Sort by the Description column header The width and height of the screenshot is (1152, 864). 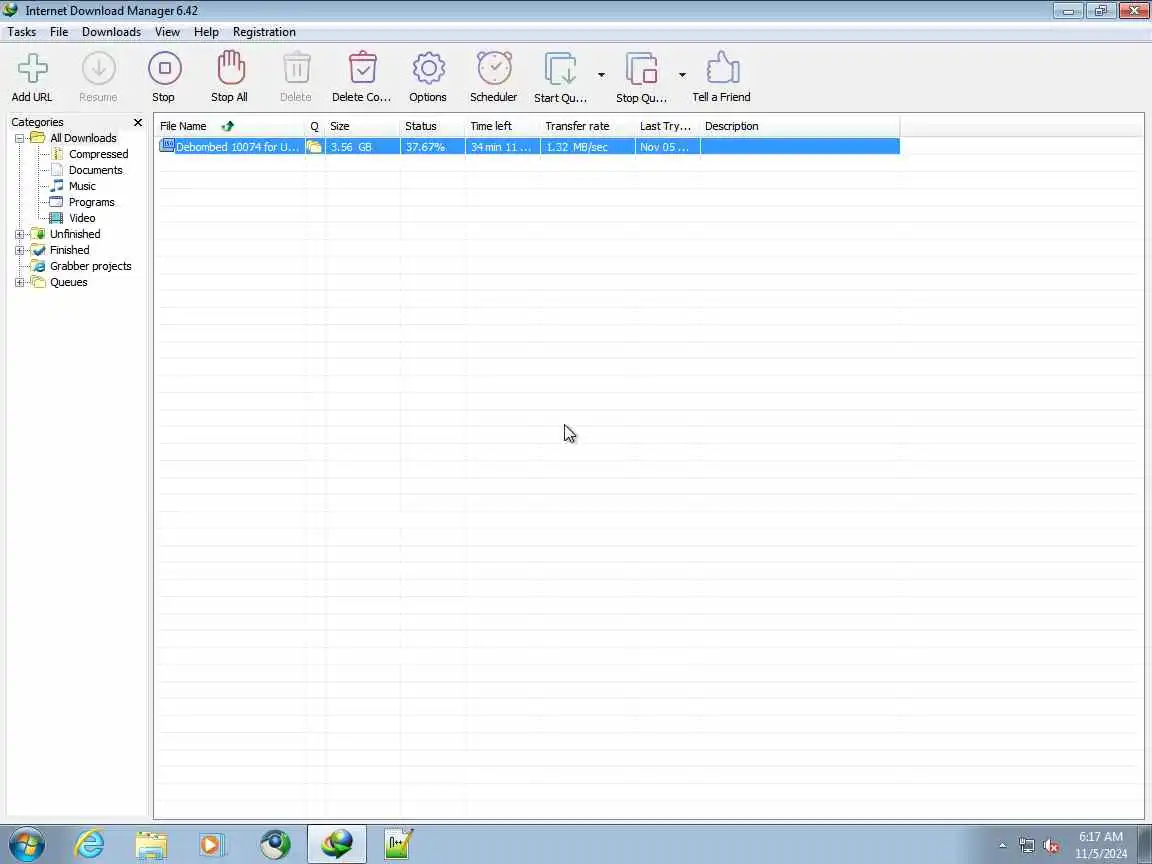point(799,126)
